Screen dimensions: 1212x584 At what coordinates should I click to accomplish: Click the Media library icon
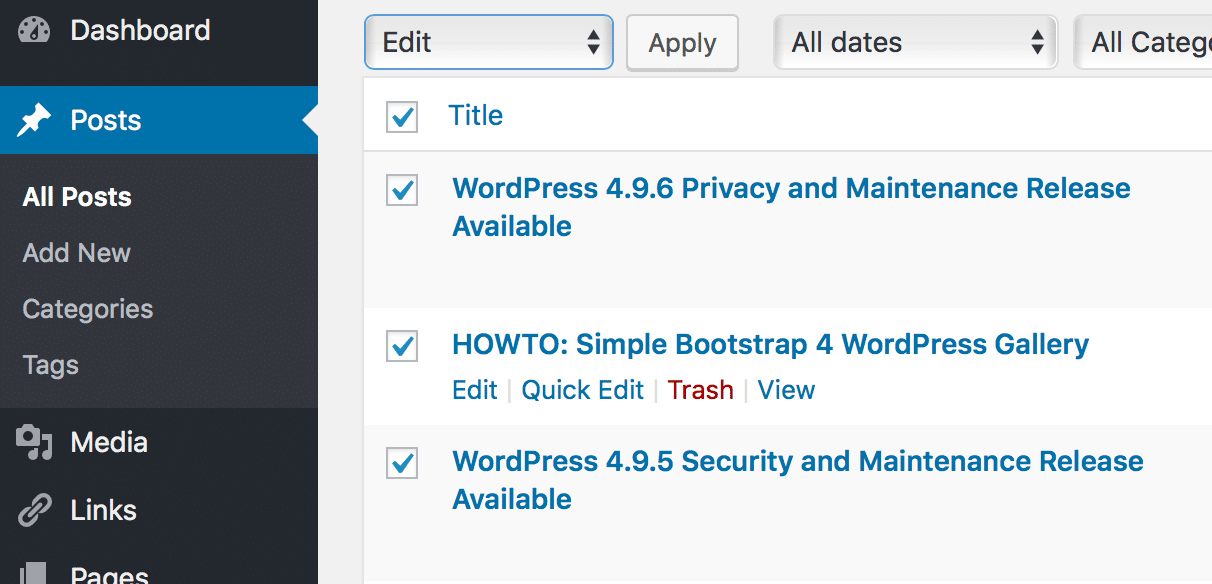point(34,442)
